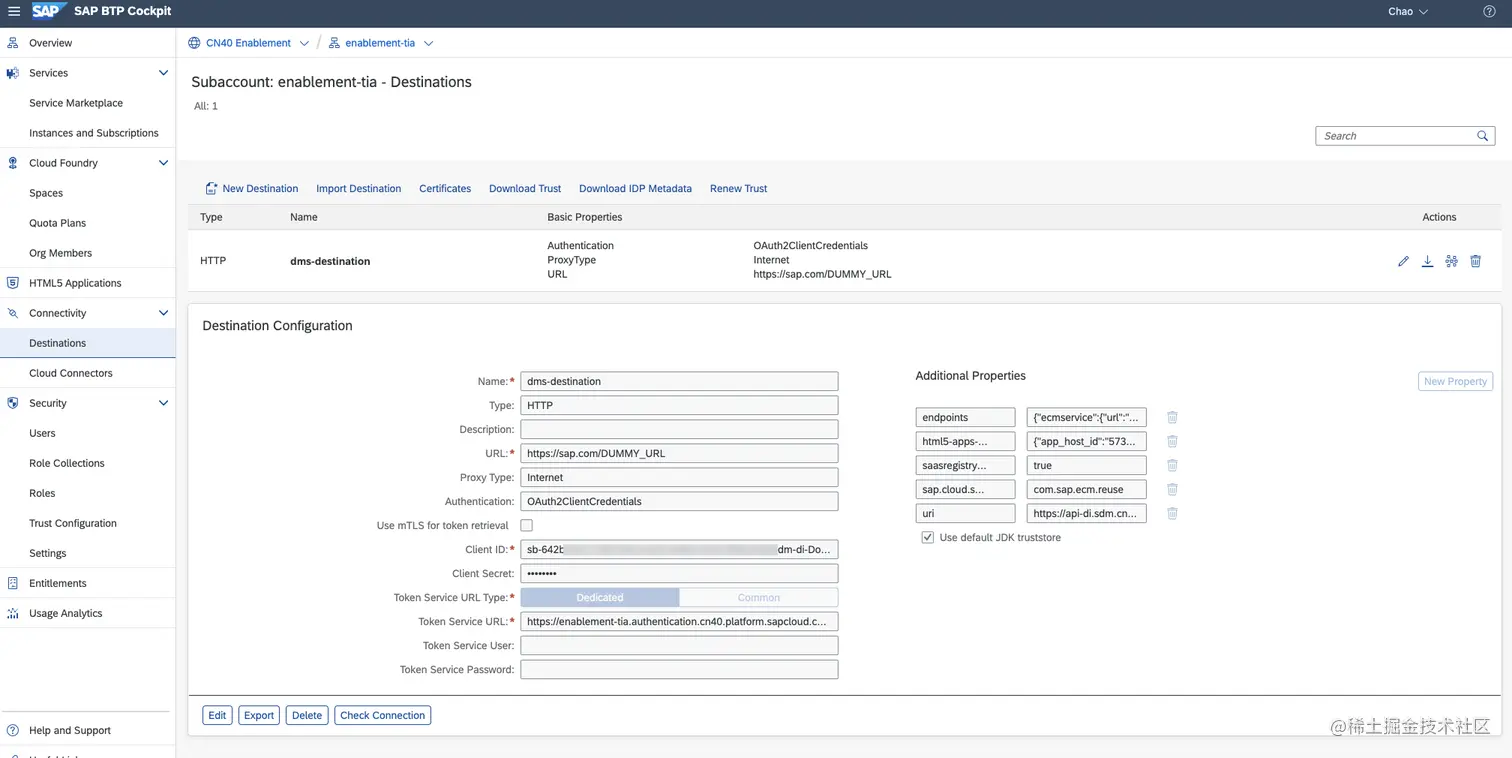Collapse the Security section
The height and width of the screenshot is (758, 1512).
[x=163, y=403]
